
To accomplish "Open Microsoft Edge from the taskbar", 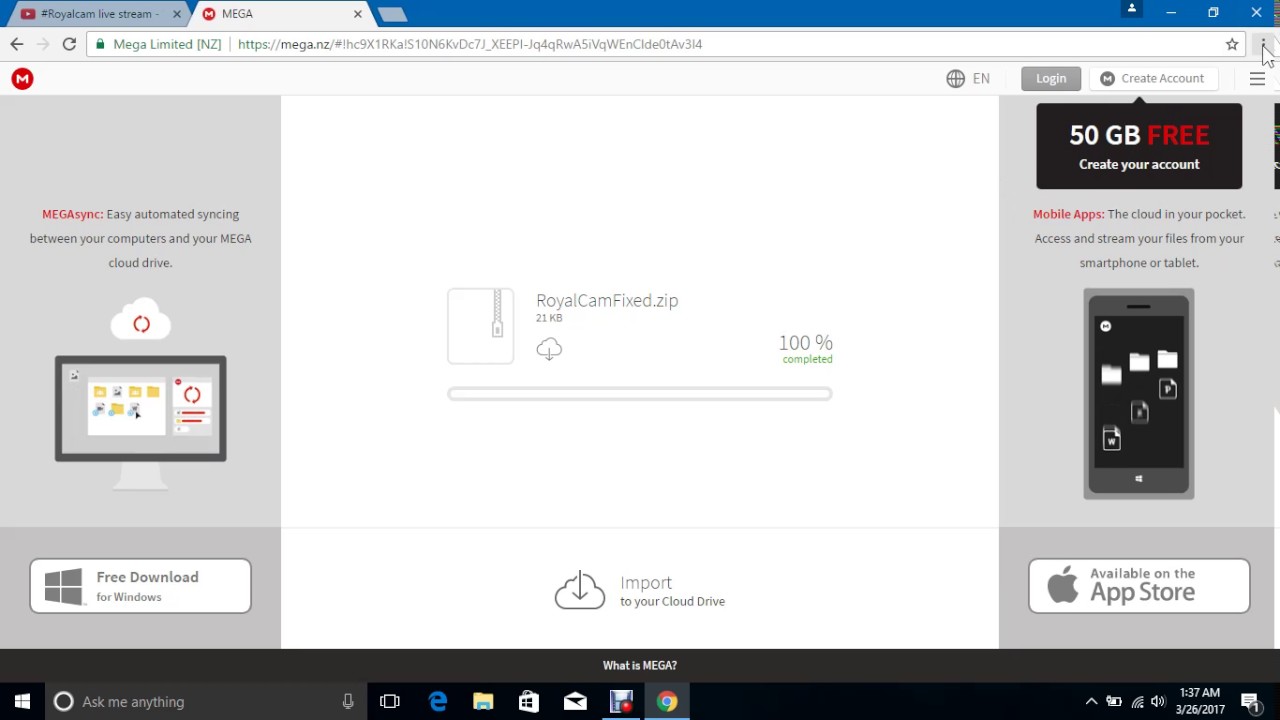I will pyautogui.click(x=438, y=702).
